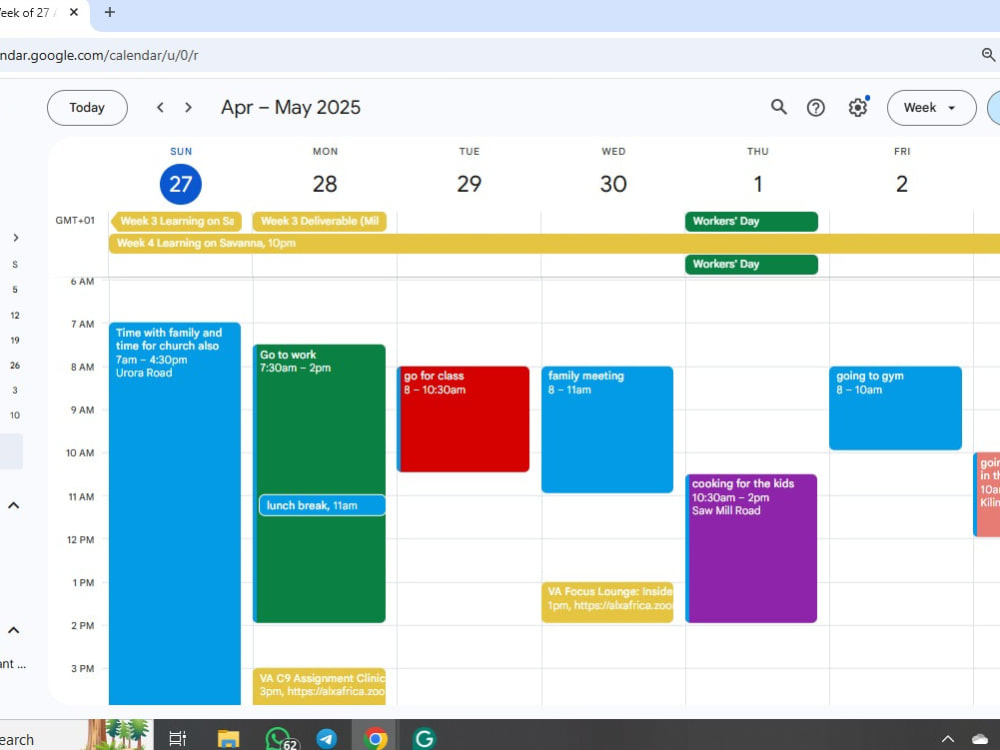Open the VA C9 Assignment Clinic event
The image size is (1000, 750).
point(320,686)
